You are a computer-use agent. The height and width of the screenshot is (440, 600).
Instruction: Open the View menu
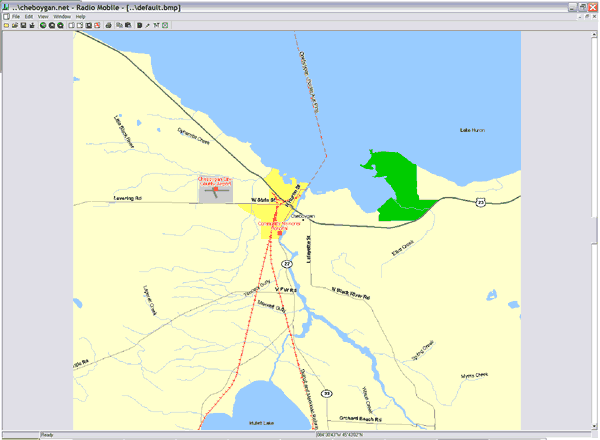(43, 17)
